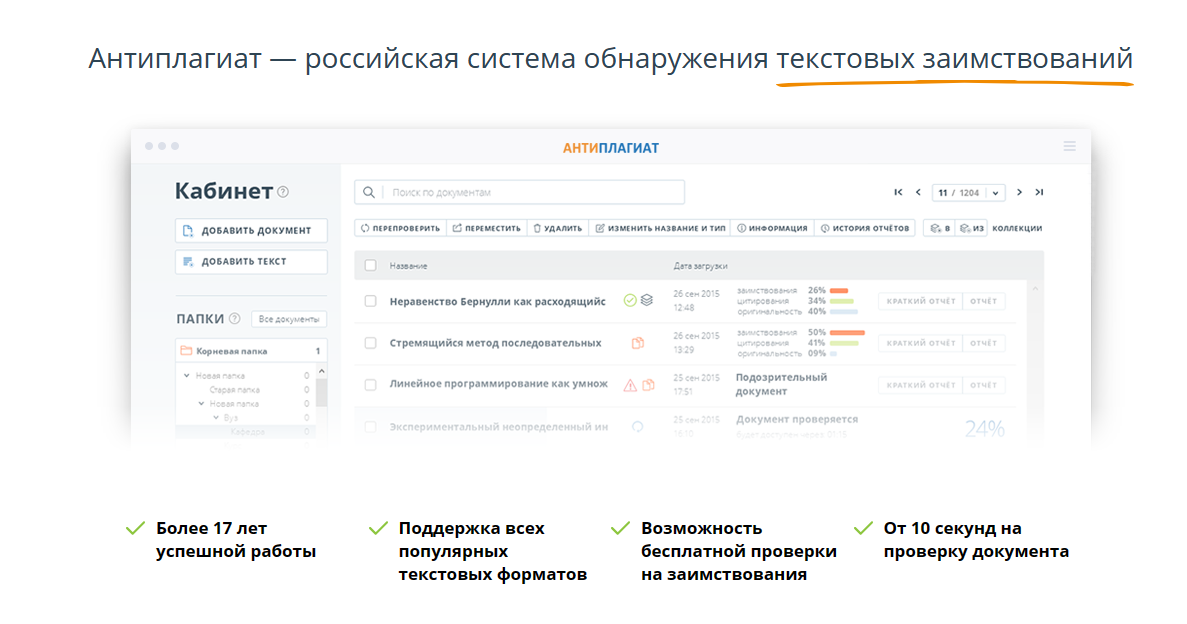Viewport: 1187px width, 624px height.
Task: Click ПЕРЕПРОВЕРИТЬ recheck toolbar button
Action: click(x=400, y=228)
